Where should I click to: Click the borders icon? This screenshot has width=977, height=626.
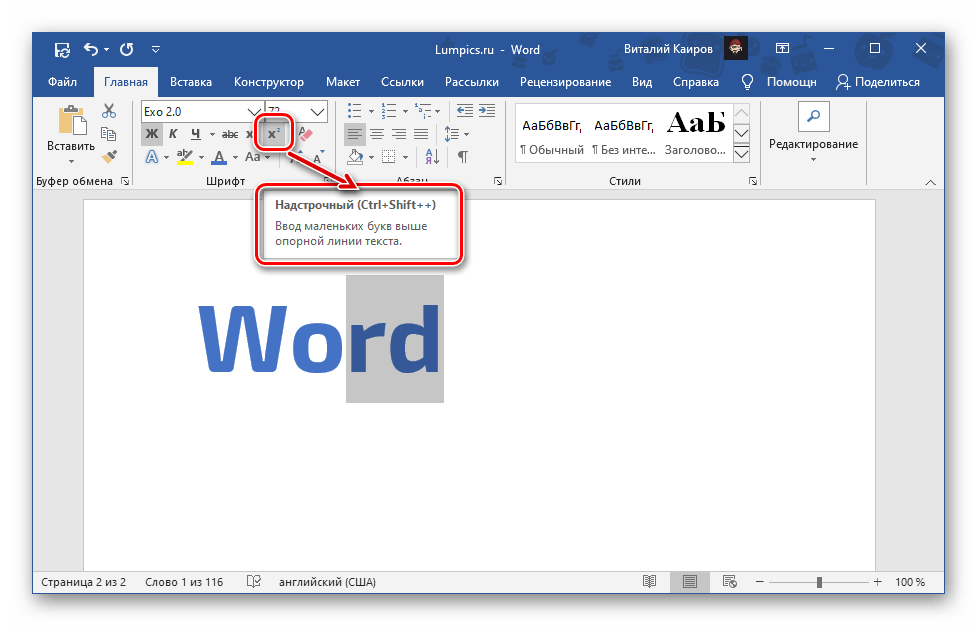point(389,157)
